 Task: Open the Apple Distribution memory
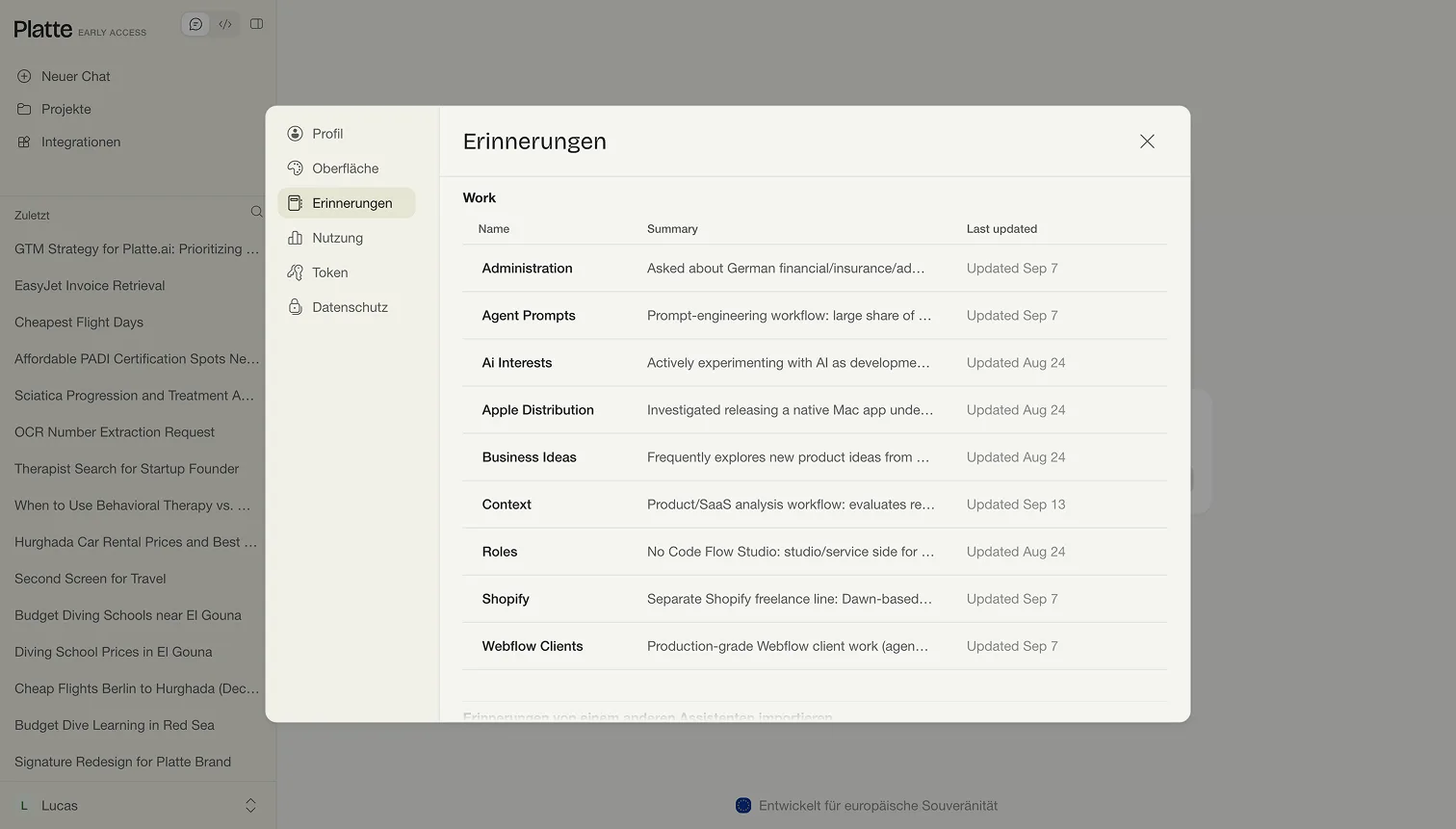pyautogui.click(x=815, y=410)
